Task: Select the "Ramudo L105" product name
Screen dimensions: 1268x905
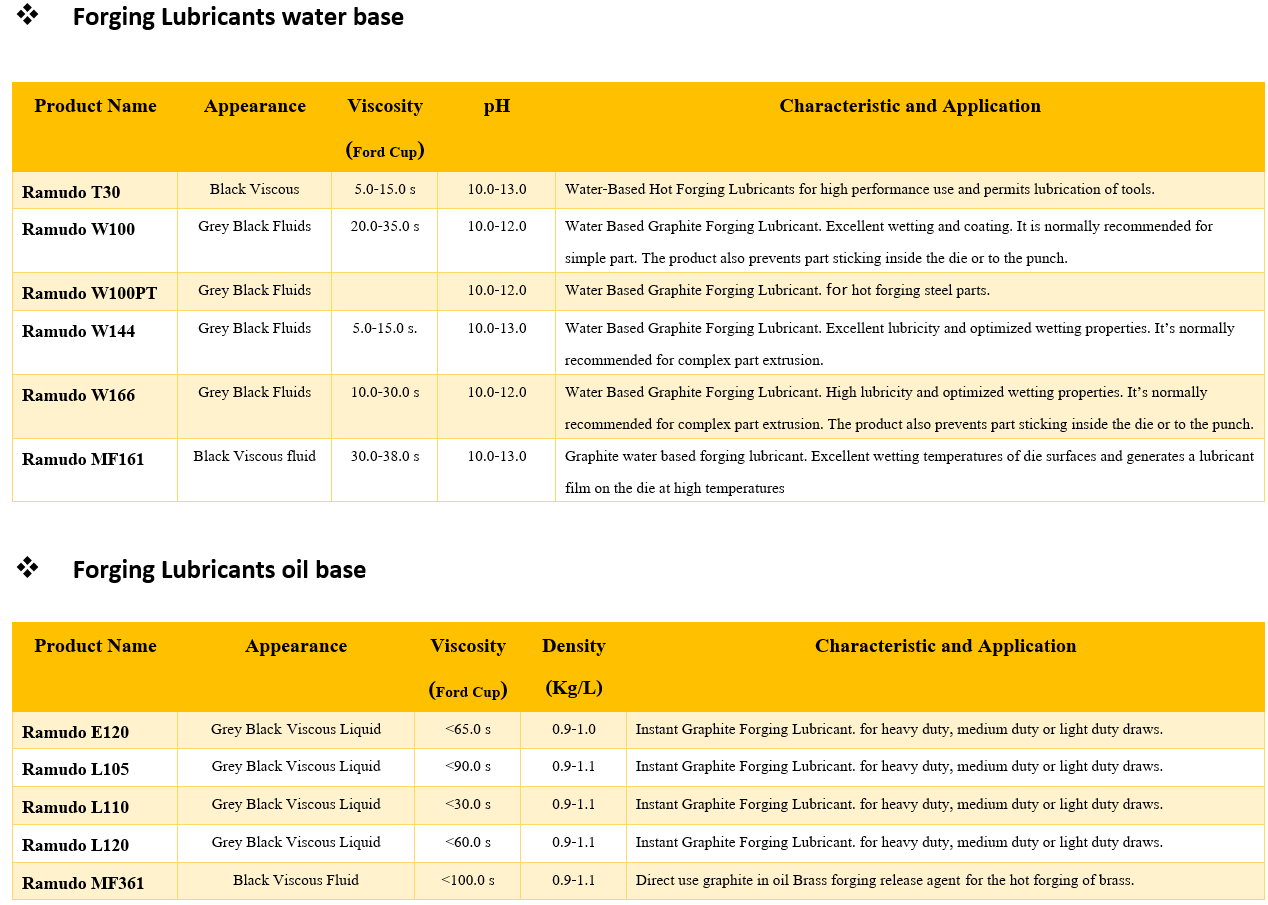Action: tap(75, 769)
